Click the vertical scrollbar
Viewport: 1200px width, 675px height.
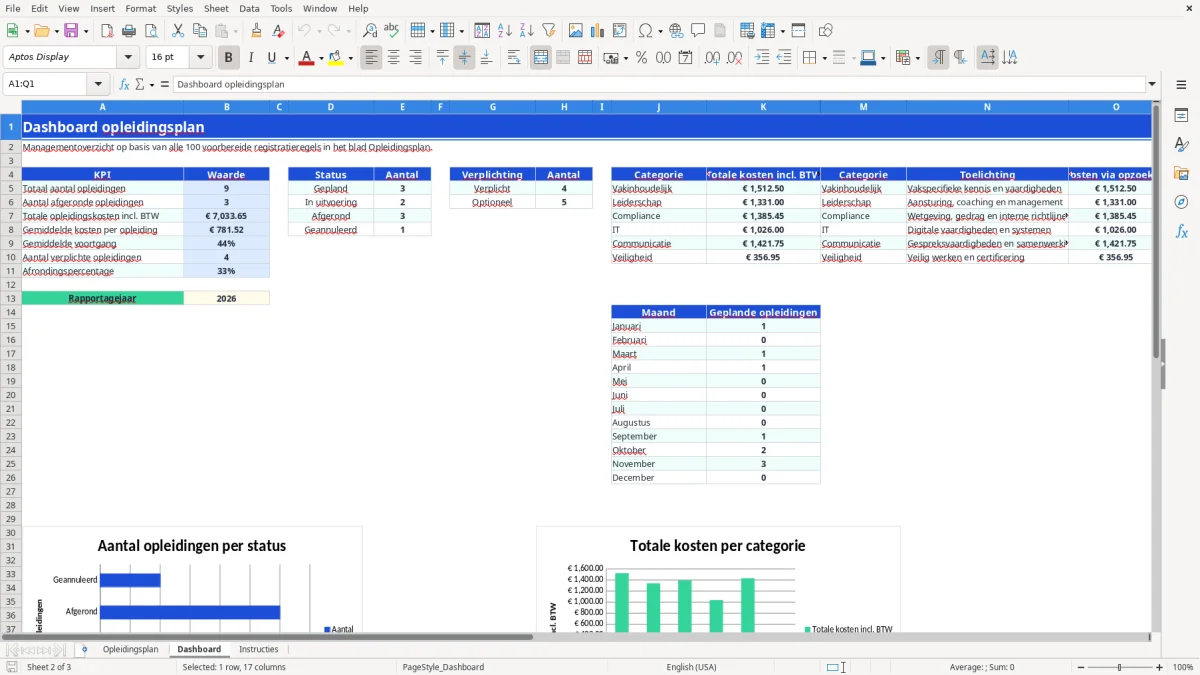(x=1155, y=365)
